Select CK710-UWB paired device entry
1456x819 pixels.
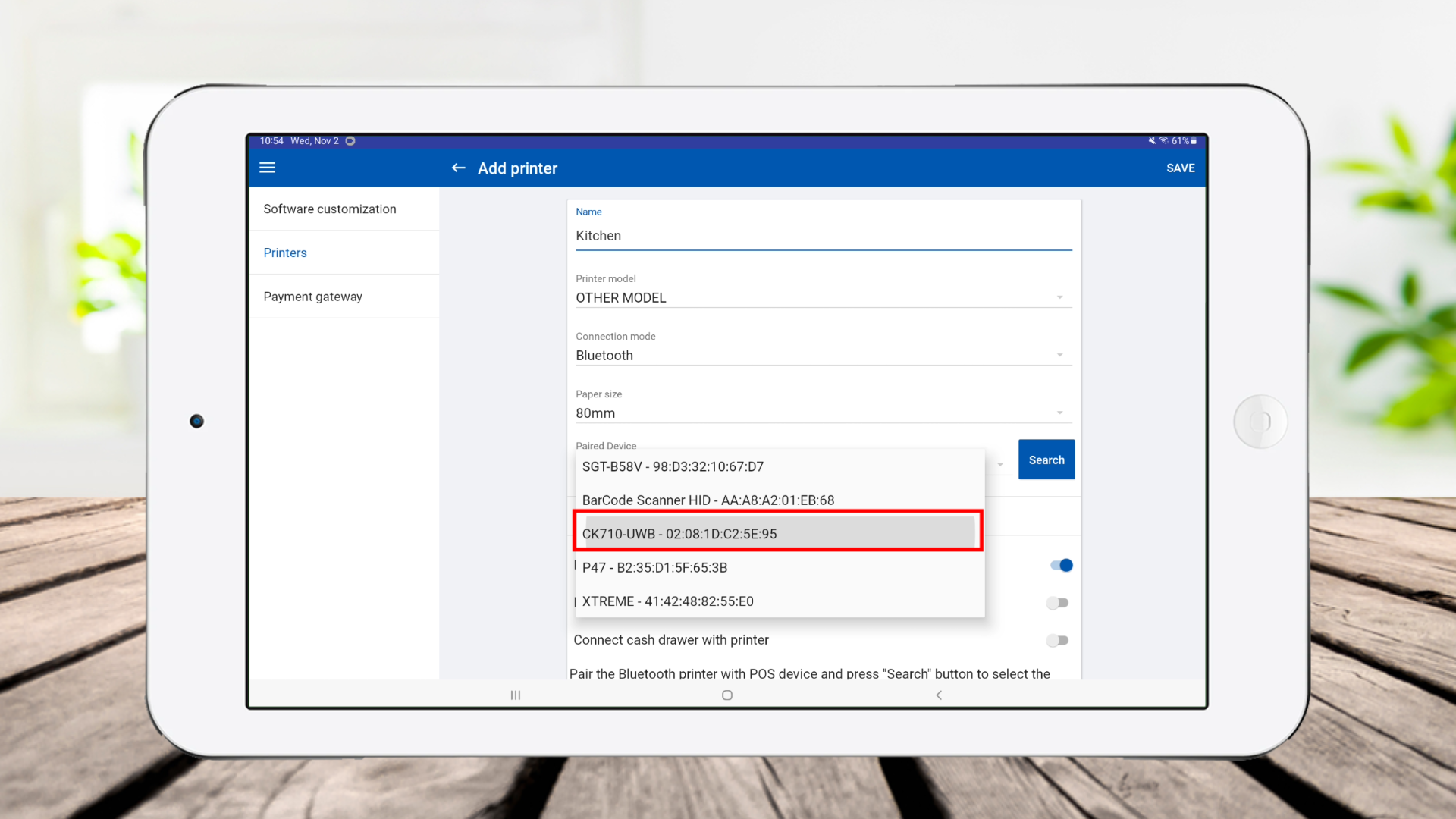[x=777, y=533]
